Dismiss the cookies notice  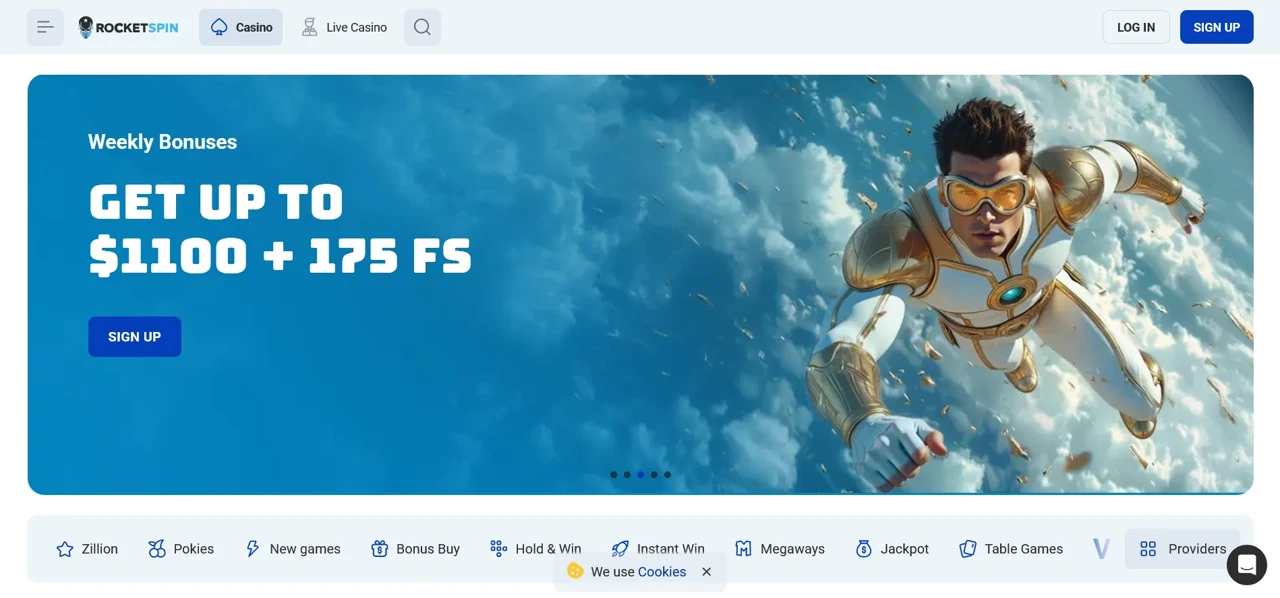707,572
